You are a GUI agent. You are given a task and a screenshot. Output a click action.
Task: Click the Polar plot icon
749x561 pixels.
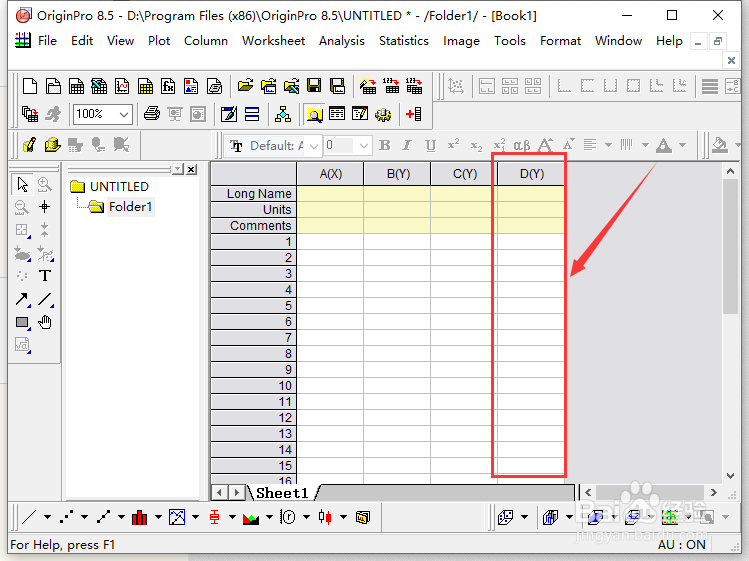[x=288, y=517]
